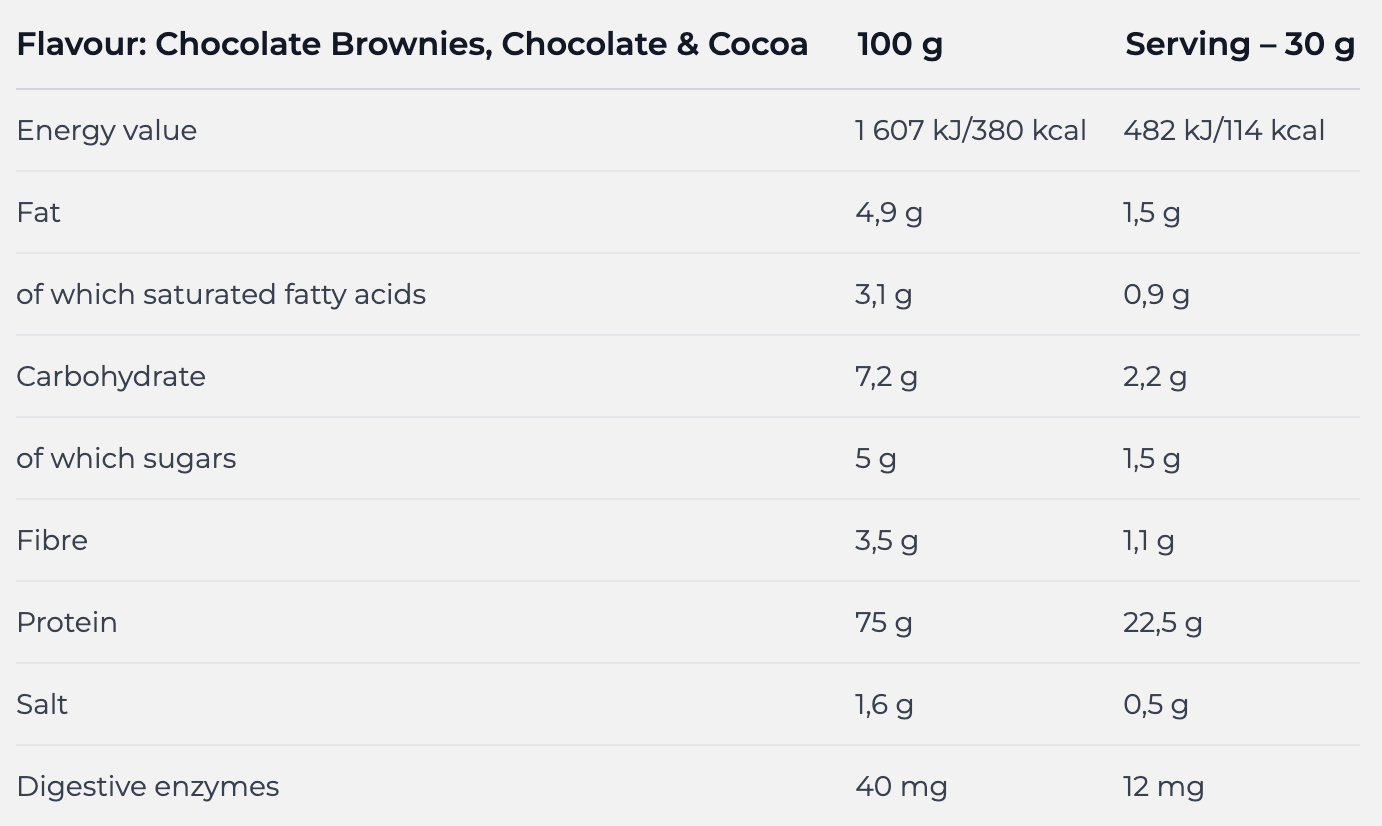Click the '3,5 g' fibre value

click(x=886, y=540)
